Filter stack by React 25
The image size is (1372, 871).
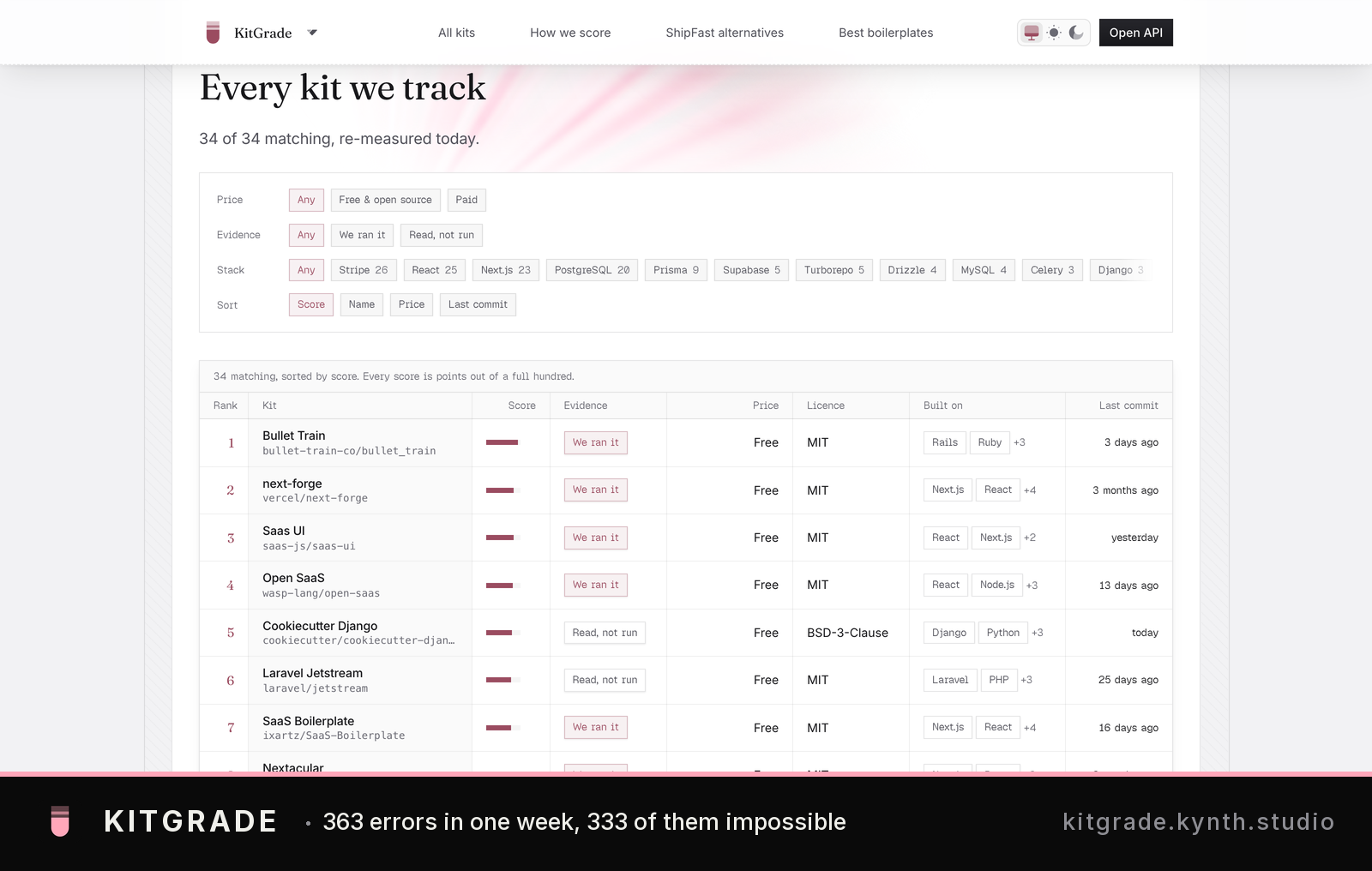point(435,270)
